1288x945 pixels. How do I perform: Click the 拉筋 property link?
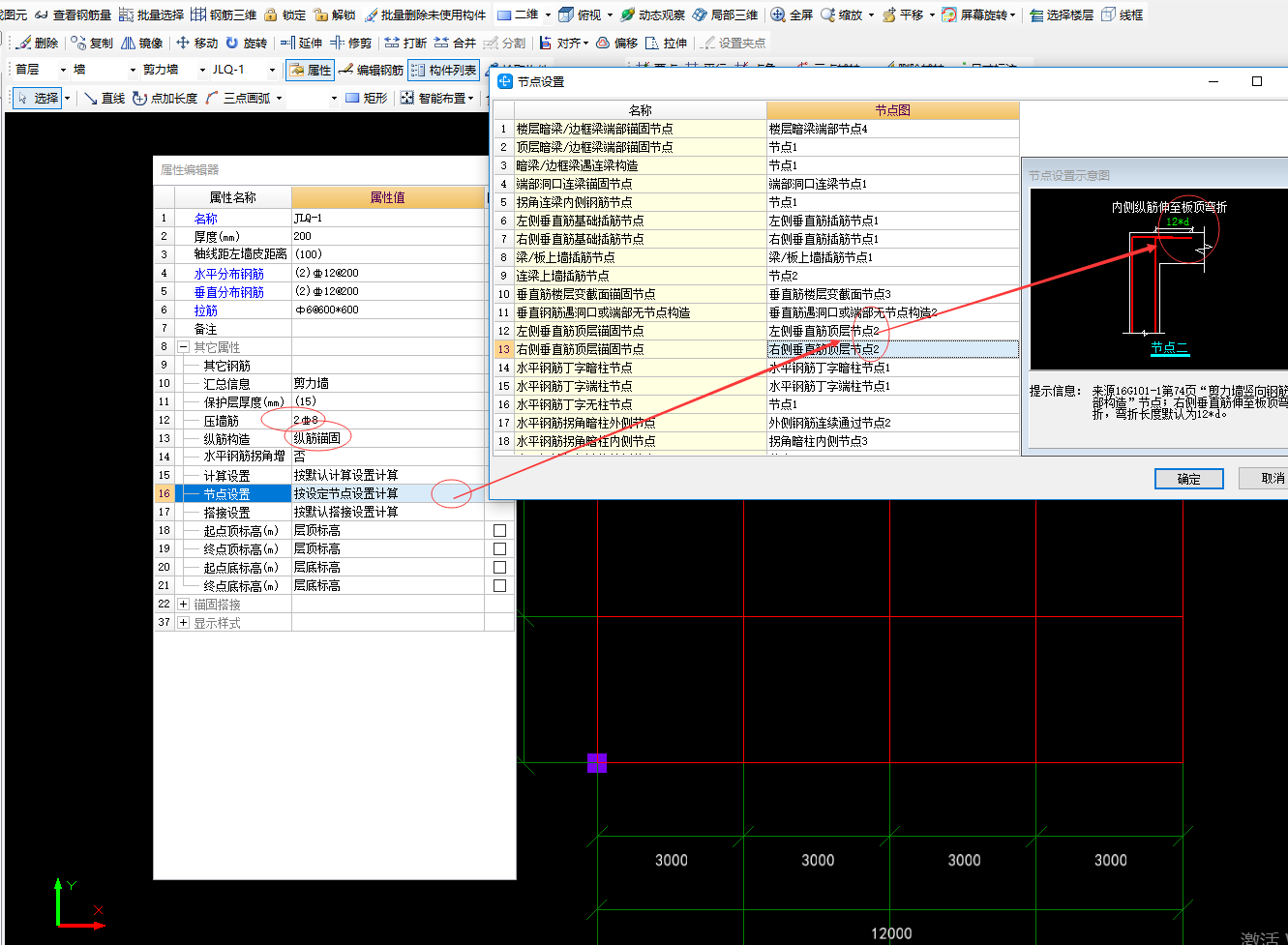206,310
